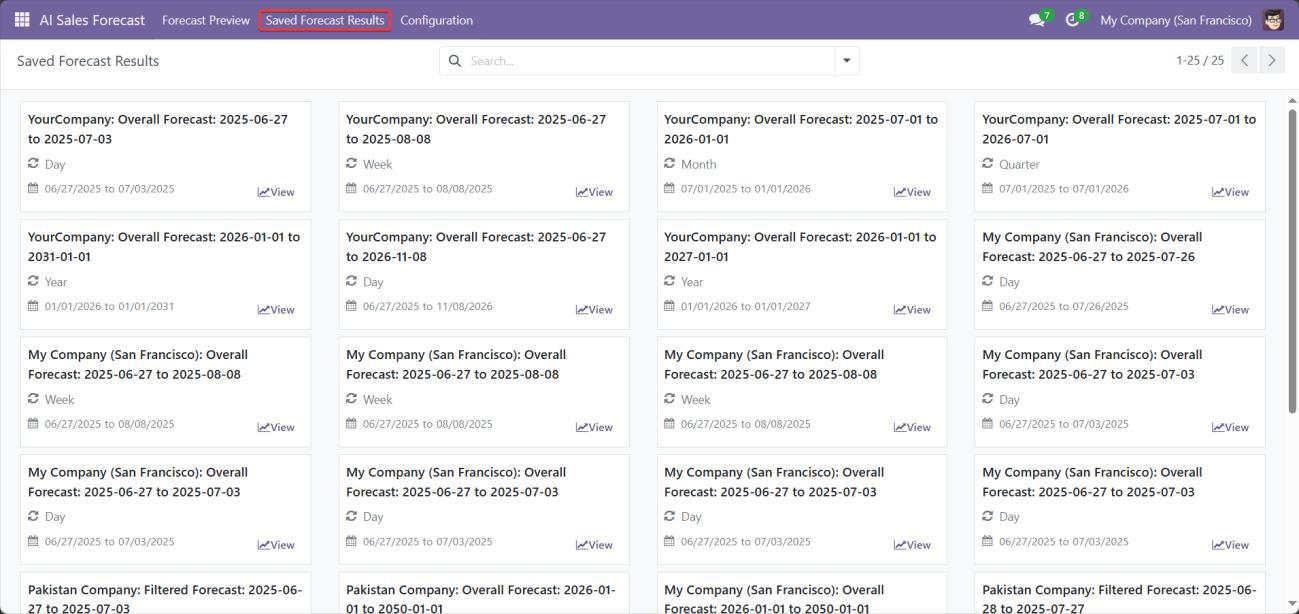
Task: Click the date range 06/27/2025 to 07/26/2025
Action: coord(1063,306)
